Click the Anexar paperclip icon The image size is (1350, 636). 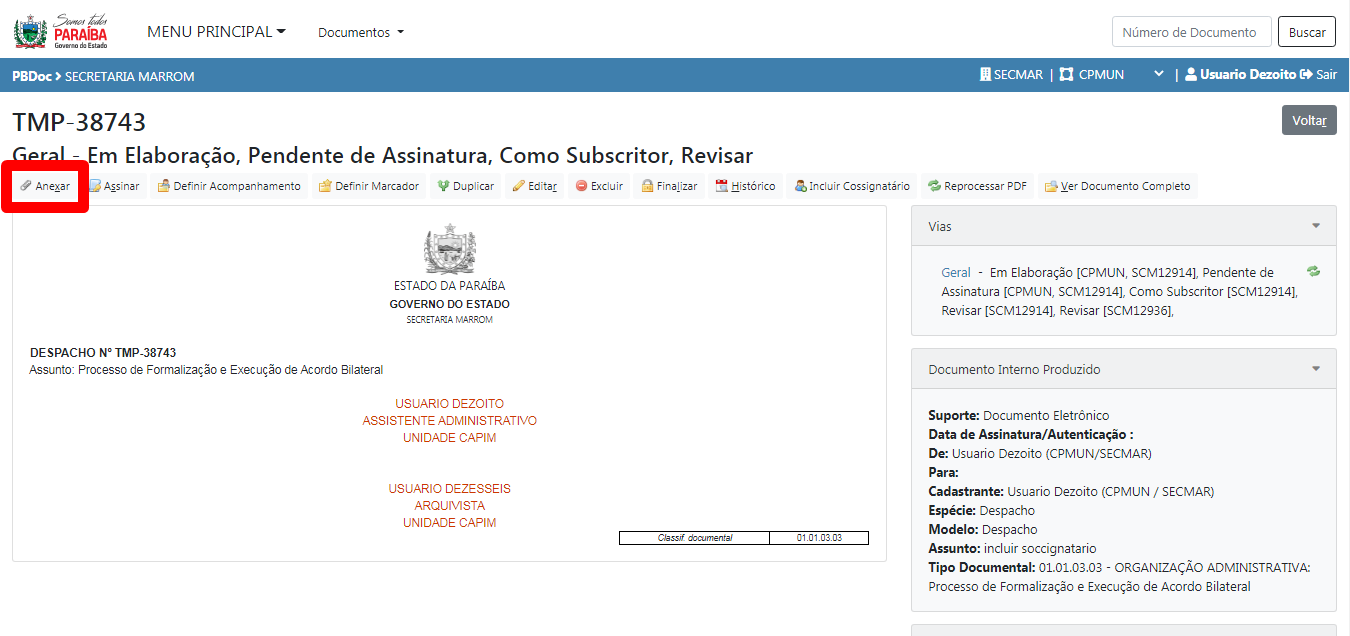tap(26, 186)
